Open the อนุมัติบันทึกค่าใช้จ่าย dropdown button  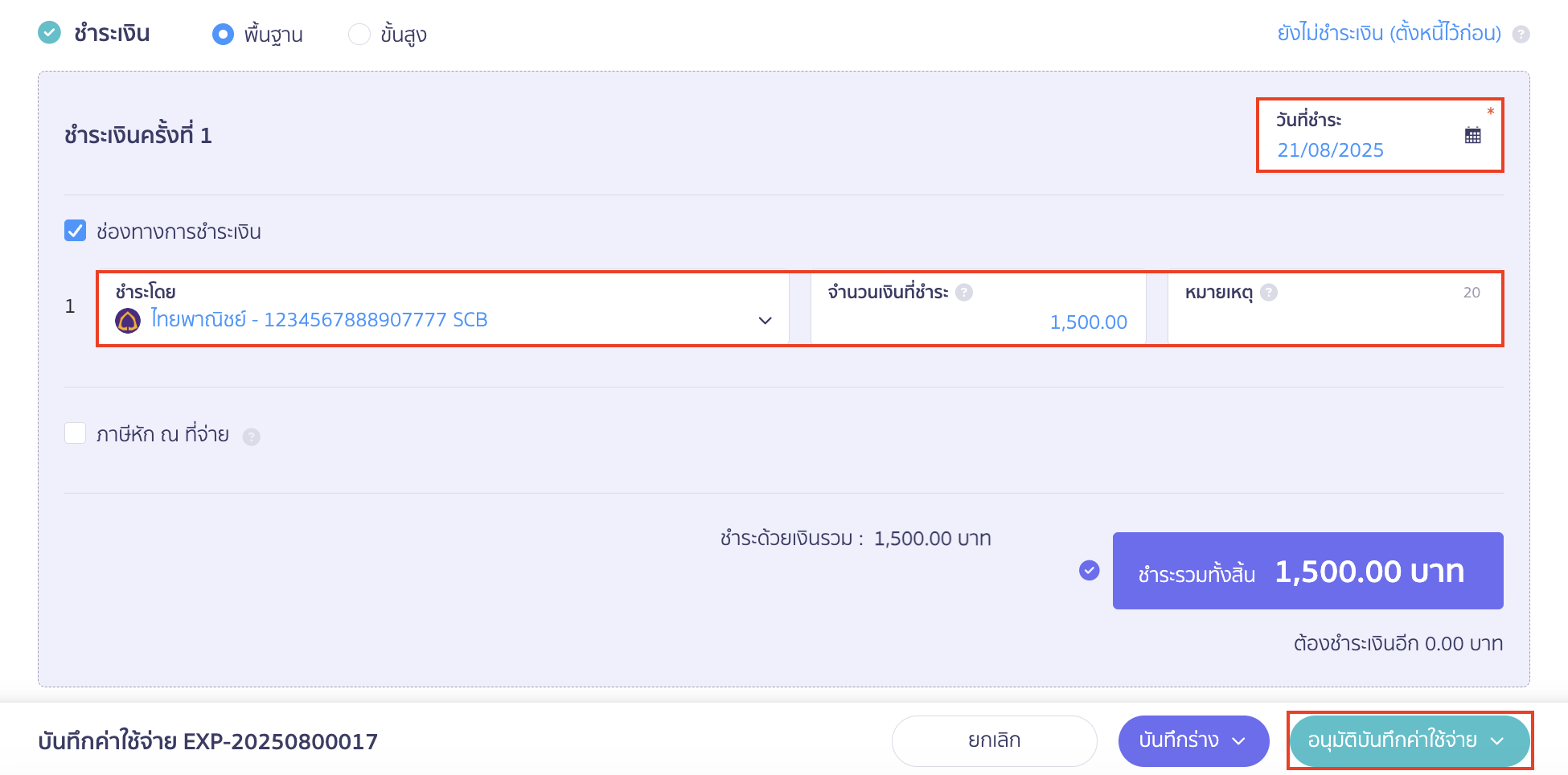coord(1409,740)
